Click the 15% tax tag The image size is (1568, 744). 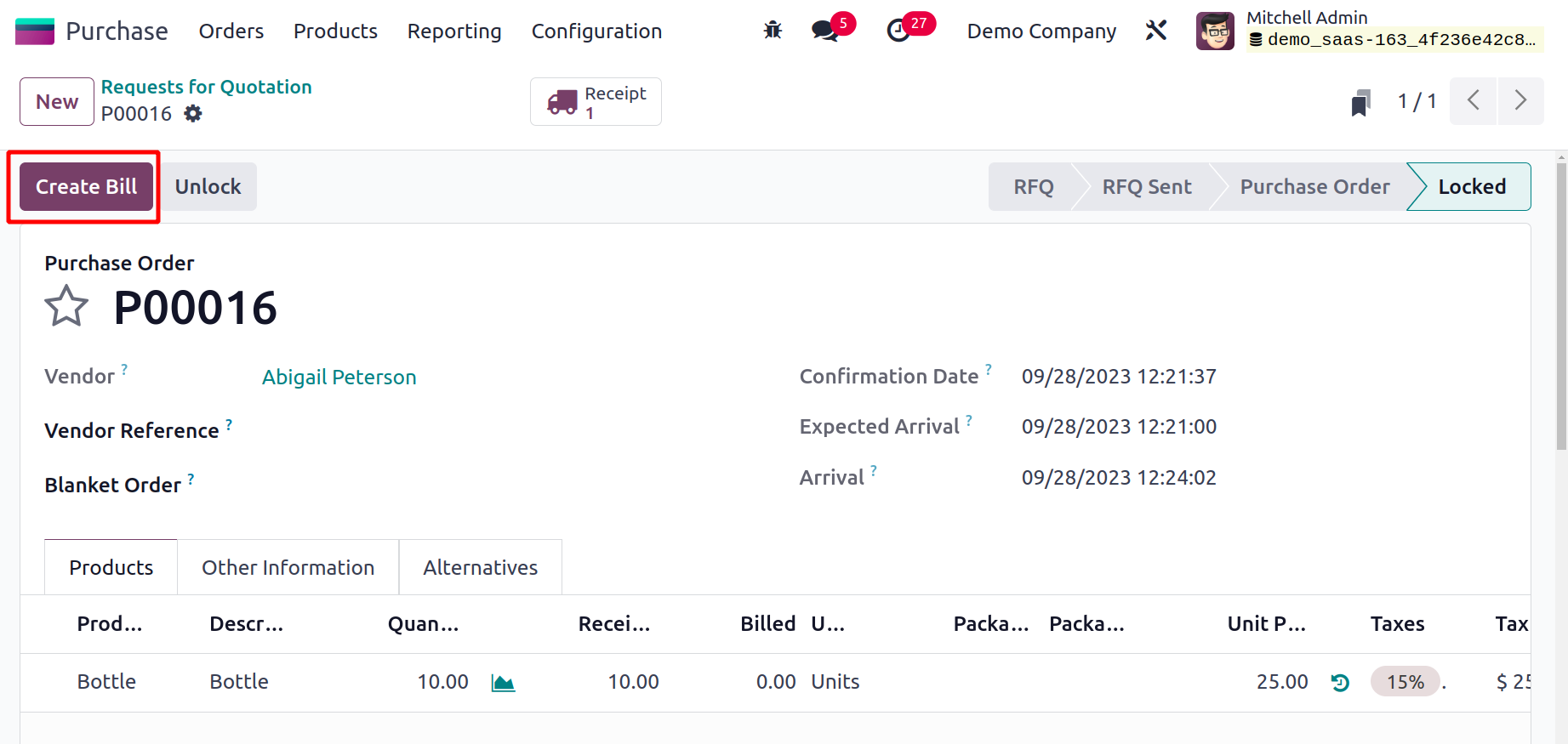1405,682
